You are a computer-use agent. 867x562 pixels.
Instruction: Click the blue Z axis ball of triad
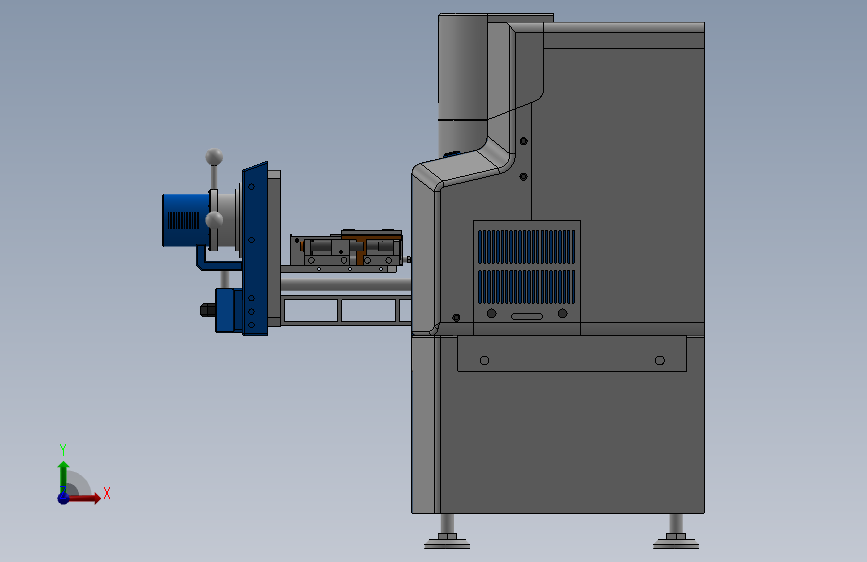pos(63,498)
